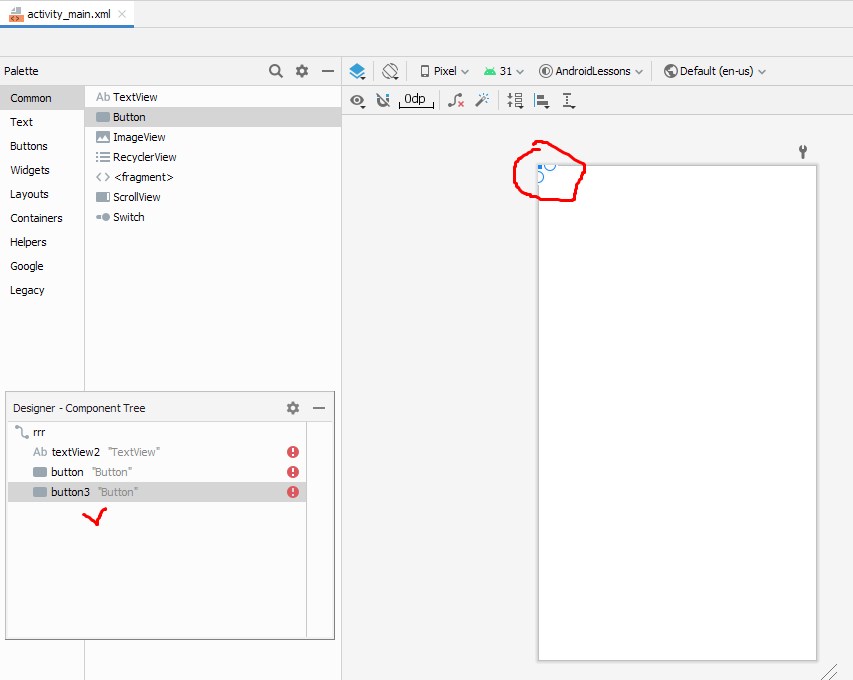Click the wrench attributes icon
The image size is (853, 680).
[x=802, y=151]
